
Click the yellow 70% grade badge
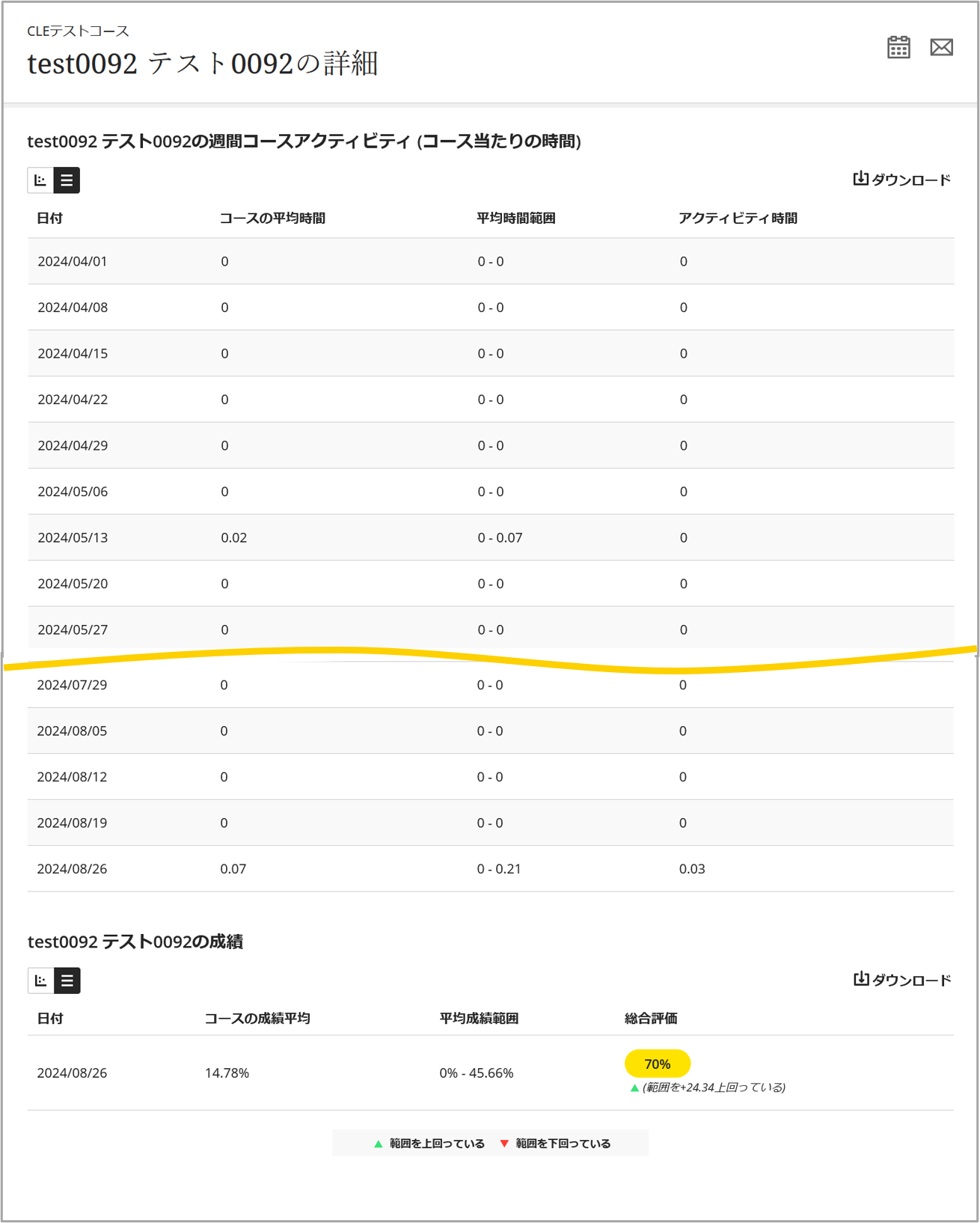point(658,1064)
